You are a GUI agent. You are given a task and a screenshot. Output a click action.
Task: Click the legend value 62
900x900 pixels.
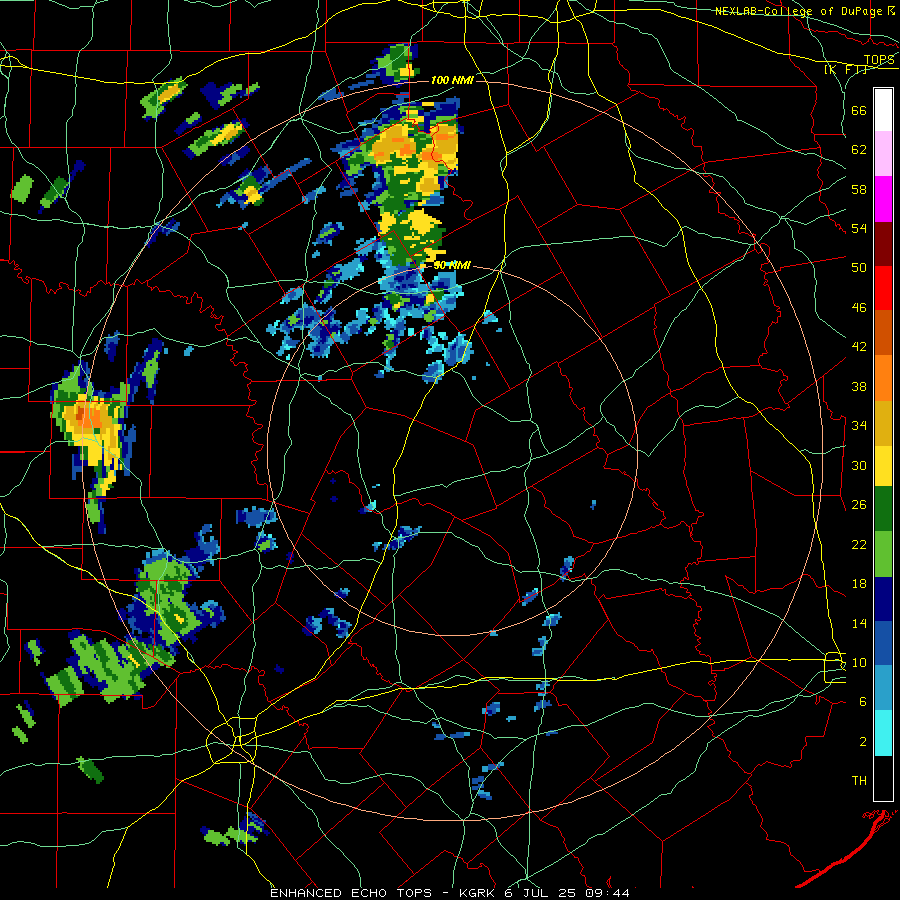coord(859,150)
